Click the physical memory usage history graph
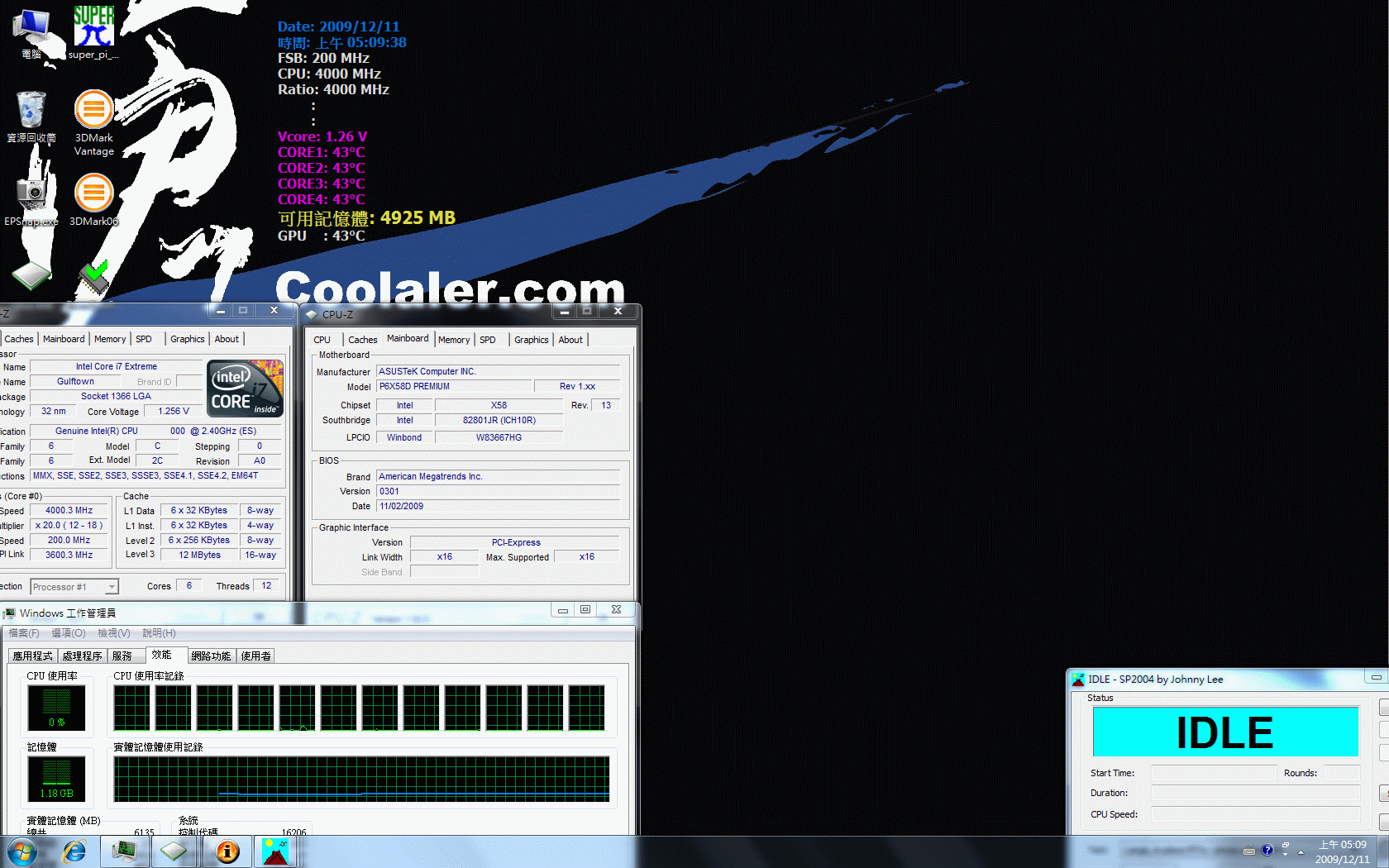This screenshot has width=1389, height=868. click(361, 779)
